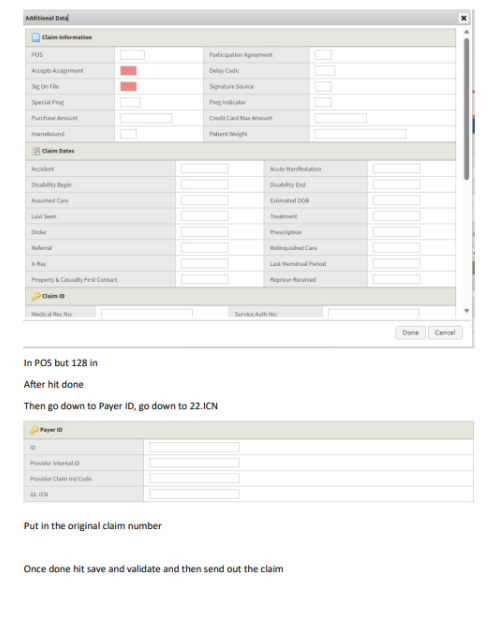Click the scrollbar down arrow

pos(467,311)
